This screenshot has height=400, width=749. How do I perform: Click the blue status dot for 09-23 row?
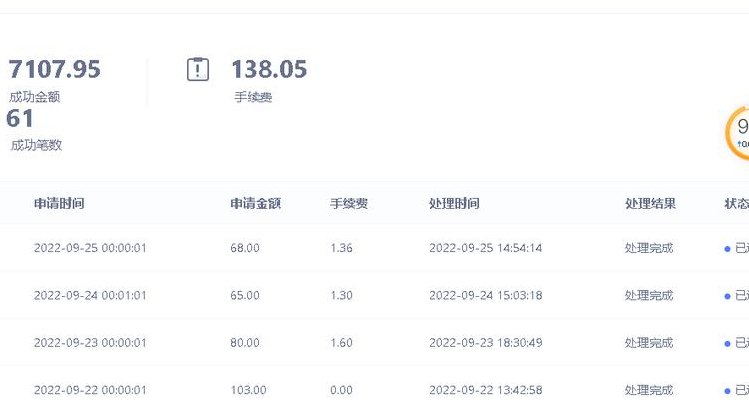click(728, 344)
